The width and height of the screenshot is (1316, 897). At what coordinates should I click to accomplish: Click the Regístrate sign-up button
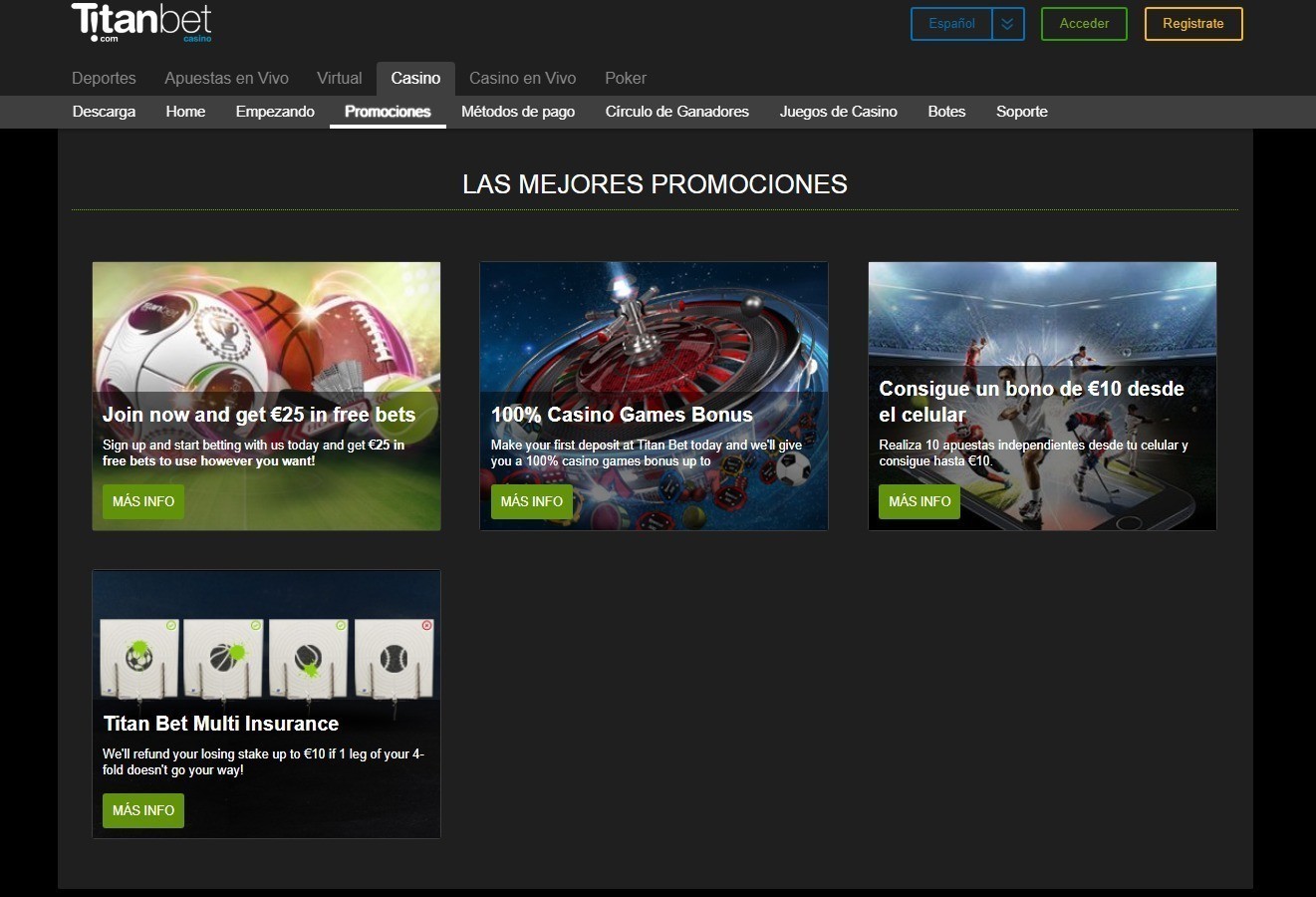(x=1193, y=24)
